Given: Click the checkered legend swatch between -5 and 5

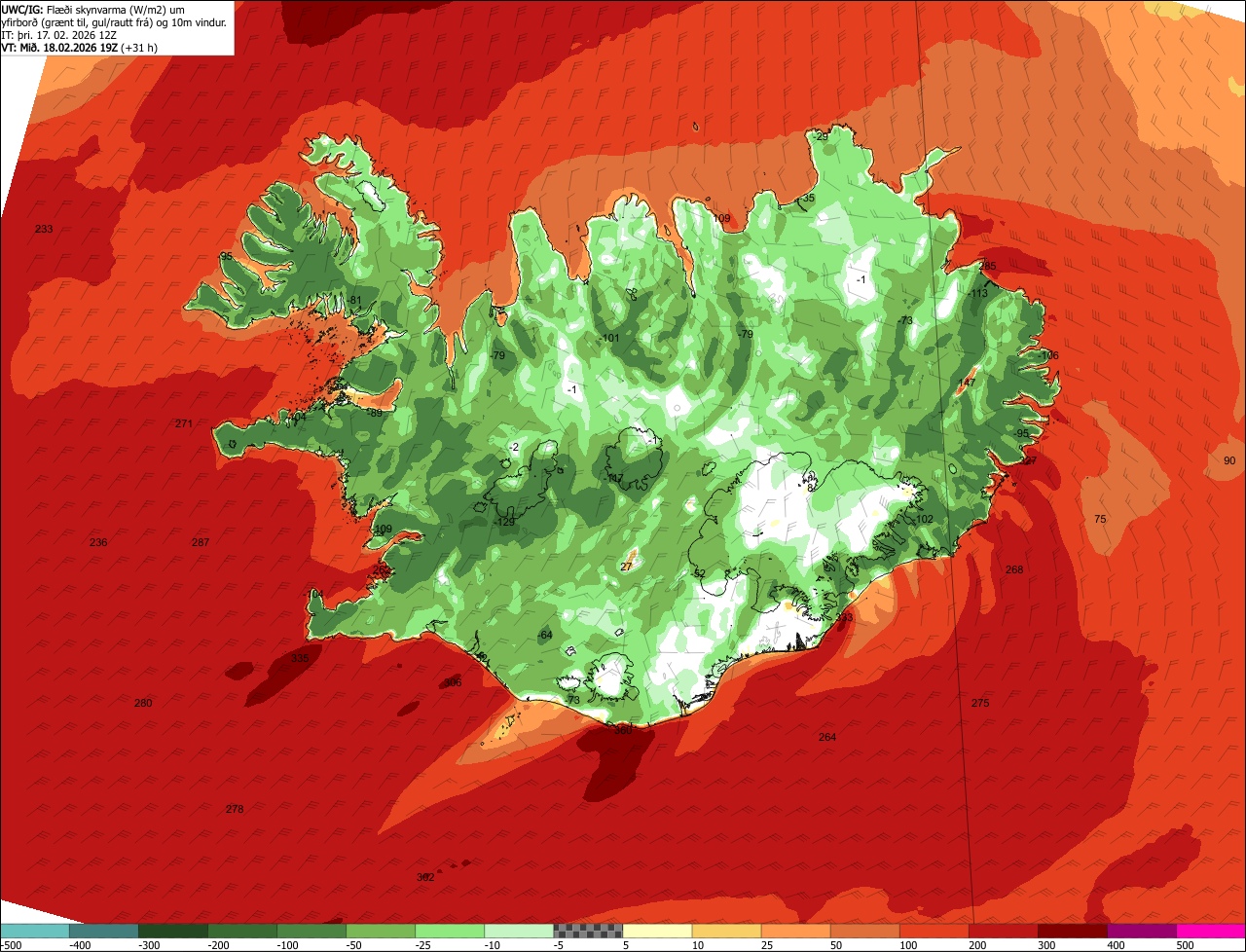Looking at the screenshot, I should (588, 931).
